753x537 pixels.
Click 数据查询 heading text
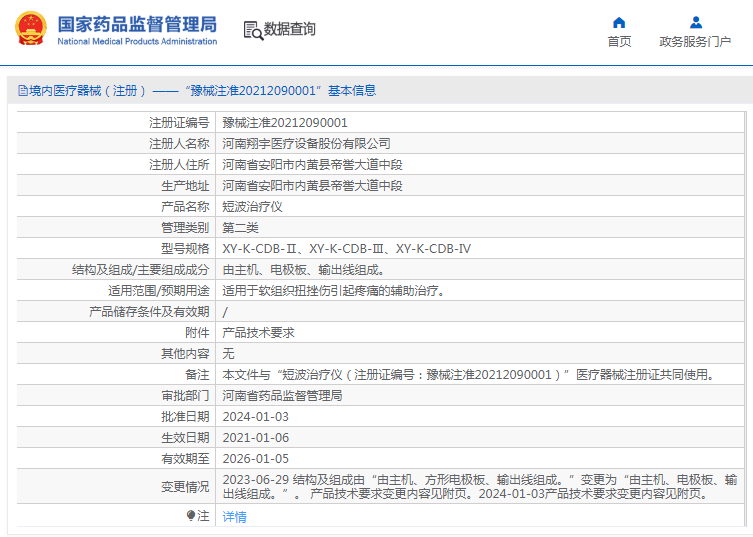pos(290,29)
